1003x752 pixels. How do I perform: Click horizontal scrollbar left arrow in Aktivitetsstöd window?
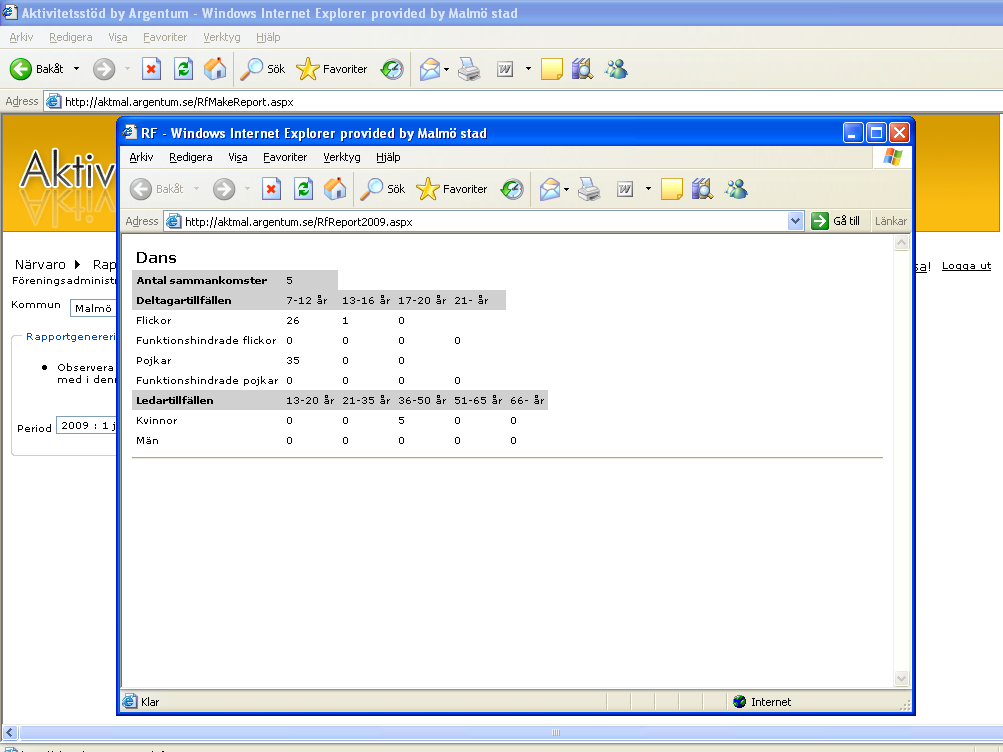pyautogui.click(x=10, y=732)
